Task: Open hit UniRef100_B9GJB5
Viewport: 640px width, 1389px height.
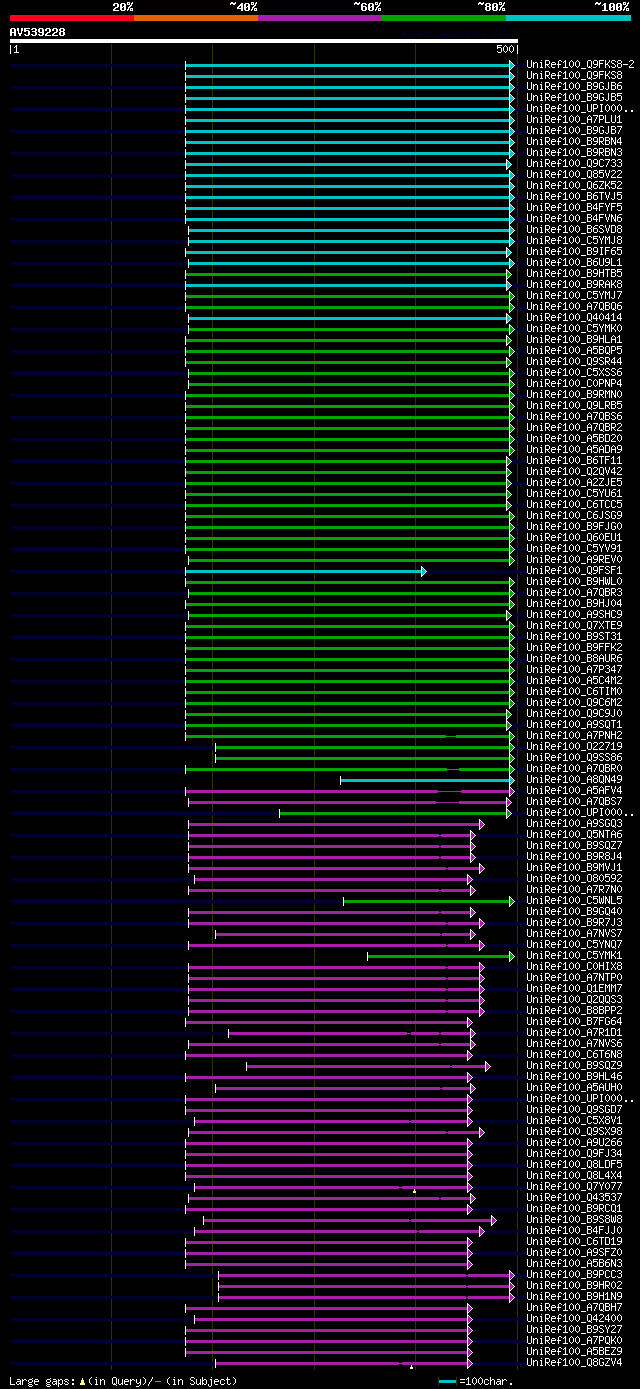Action: (574, 98)
